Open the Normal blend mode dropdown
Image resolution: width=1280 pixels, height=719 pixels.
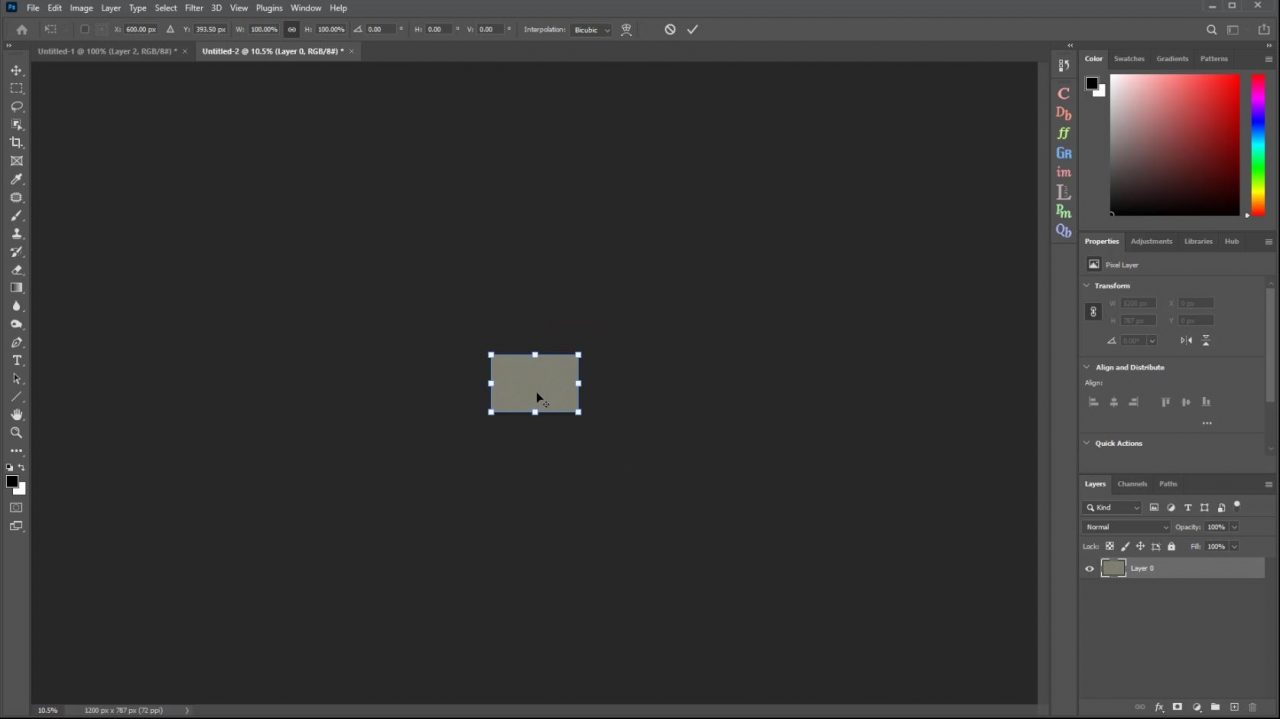1127,527
